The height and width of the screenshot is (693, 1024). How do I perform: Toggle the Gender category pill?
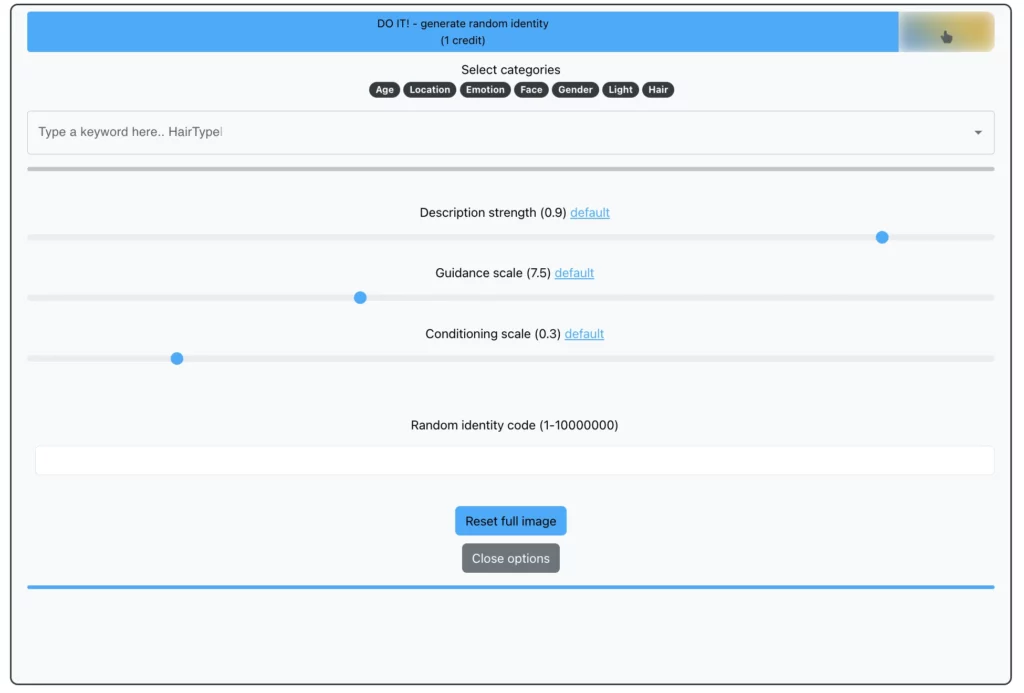click(575, 89)
